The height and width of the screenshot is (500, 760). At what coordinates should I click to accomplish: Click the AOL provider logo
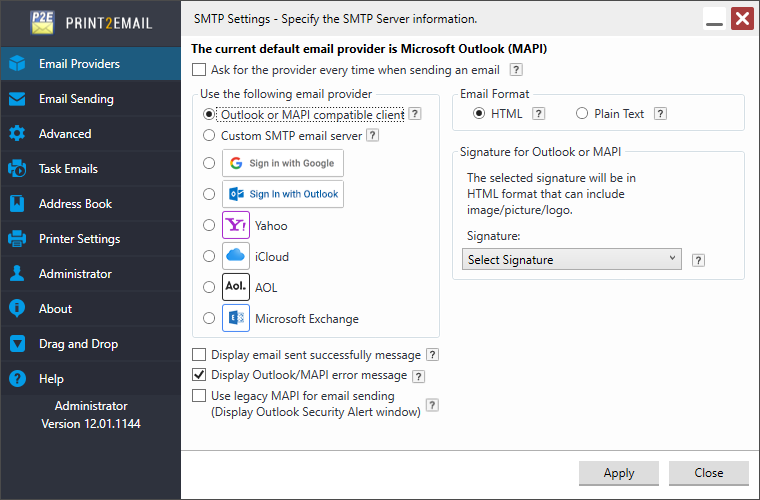(x=236, y=287)
